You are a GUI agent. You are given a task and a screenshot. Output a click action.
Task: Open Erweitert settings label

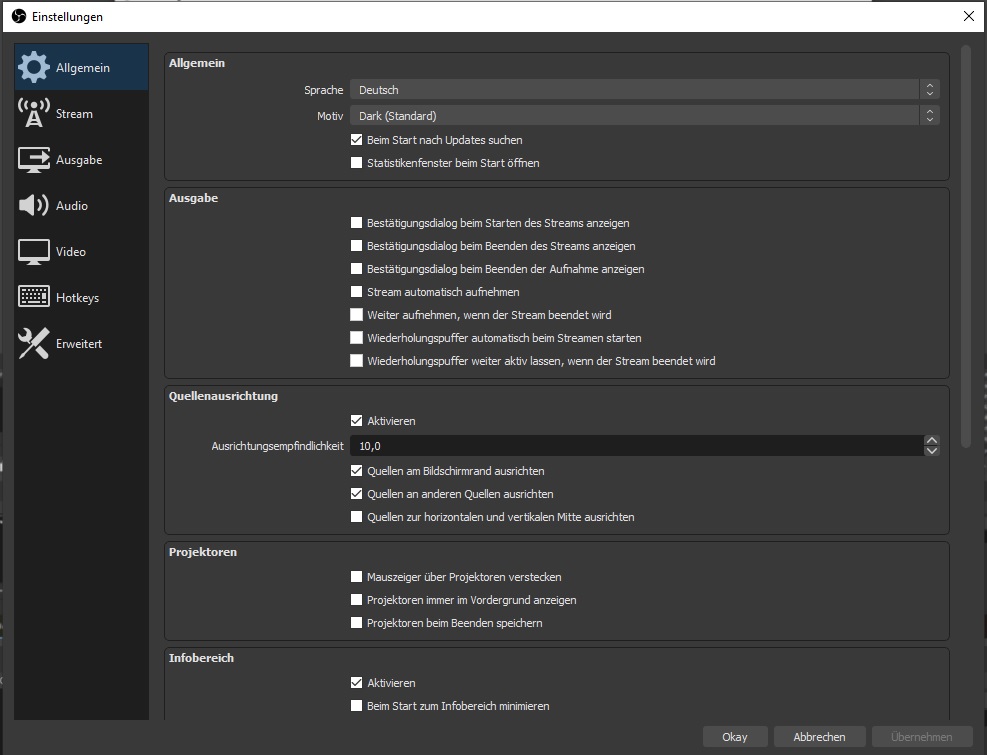coord(79,344)
